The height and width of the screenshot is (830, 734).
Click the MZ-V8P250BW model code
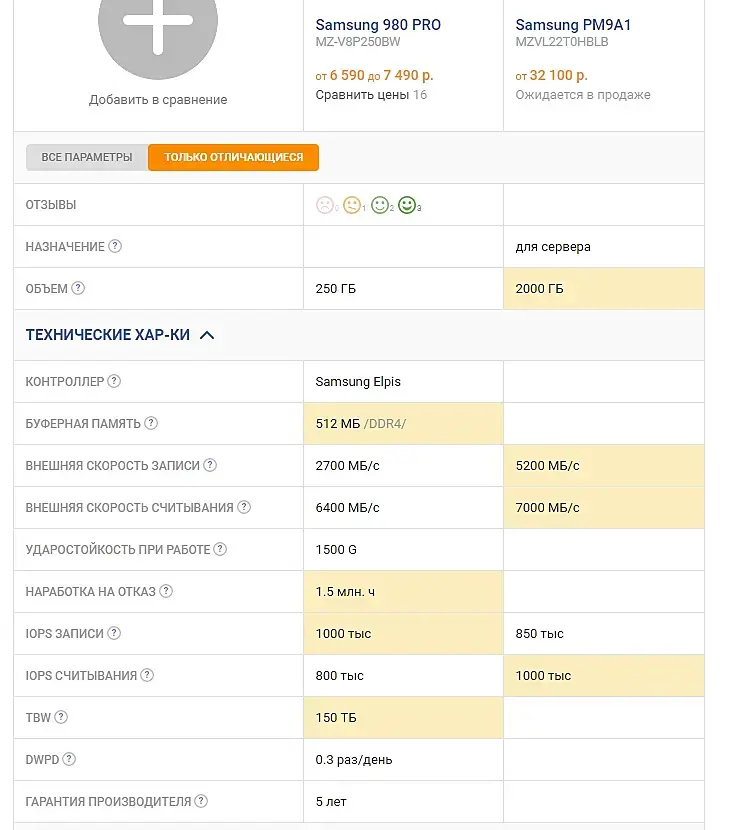click(x=358, y=42)
